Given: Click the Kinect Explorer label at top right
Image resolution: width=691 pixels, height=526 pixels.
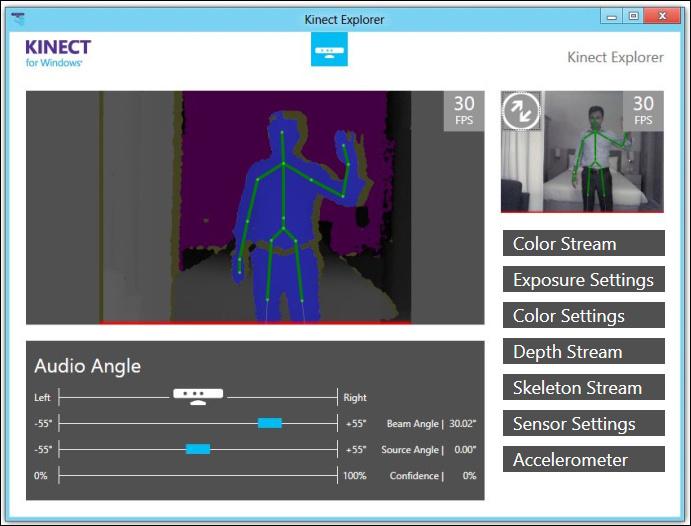Looking at the screenshot, I should [615, 57].
